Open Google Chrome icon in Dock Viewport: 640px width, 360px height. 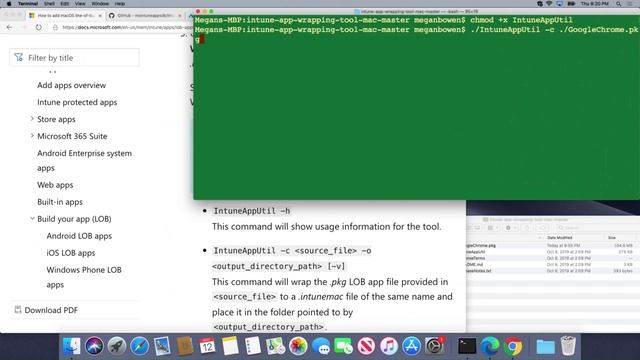513,346
